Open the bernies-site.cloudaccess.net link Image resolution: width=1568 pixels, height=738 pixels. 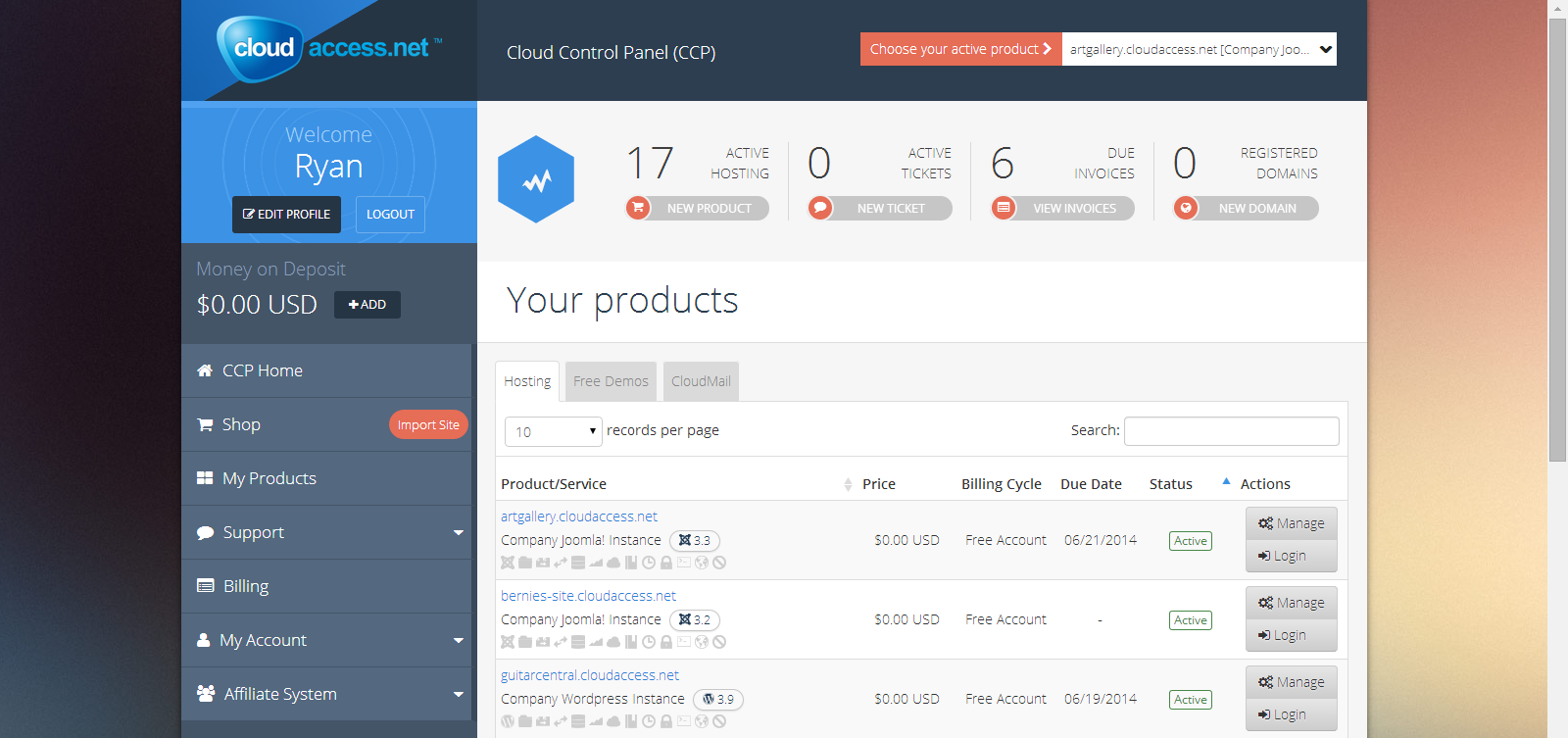pos(588,596)
